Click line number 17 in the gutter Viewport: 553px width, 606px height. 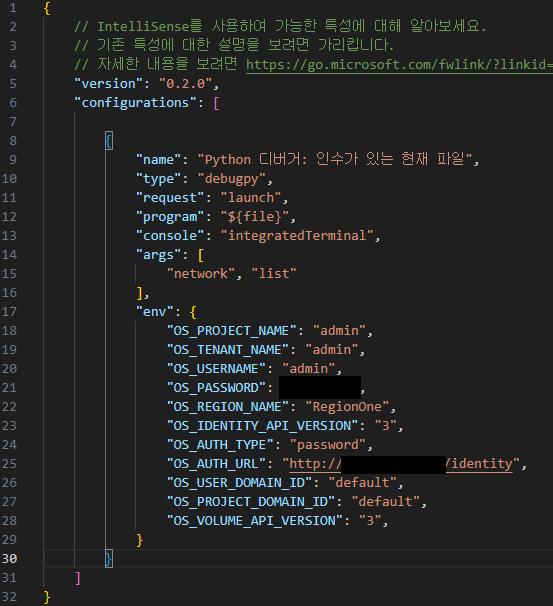(9, 312)
